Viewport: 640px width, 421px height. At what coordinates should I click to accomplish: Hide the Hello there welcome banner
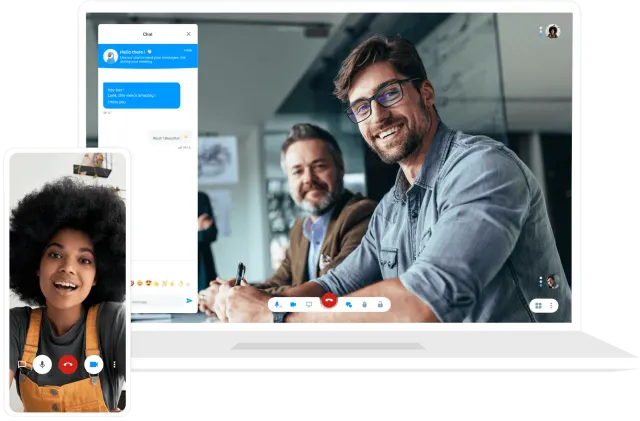[188, 50]
